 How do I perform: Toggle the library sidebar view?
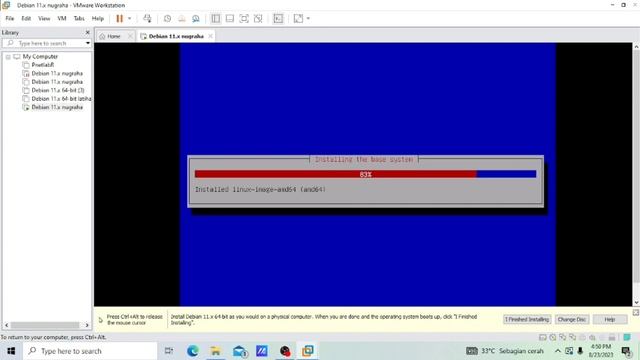216,18
